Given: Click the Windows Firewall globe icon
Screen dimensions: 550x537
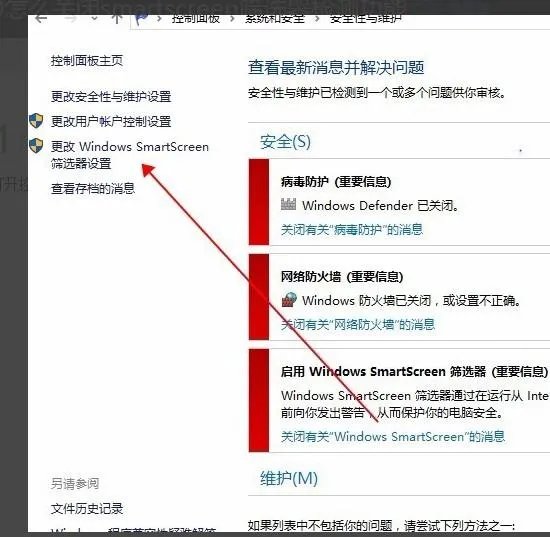Looking at the screenshot, I should (x=289, y=300).
